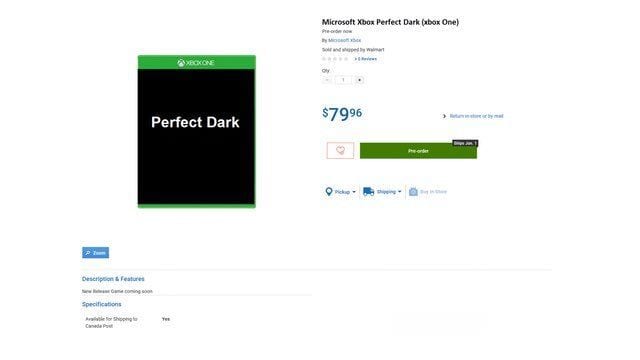Open the Reviews link
Image resolution: width=640 pixels, height=360 pixels.
pyautogui.click(x=366, y=59)
